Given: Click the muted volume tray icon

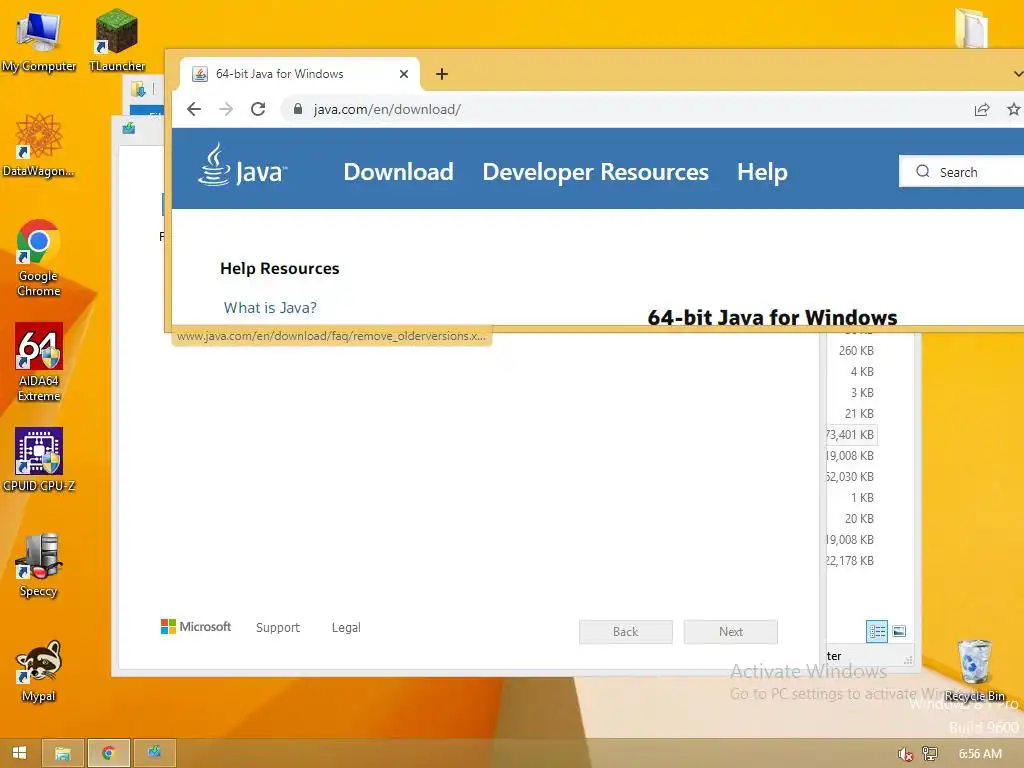Looking at the screenshot, I should pos(905,754).
